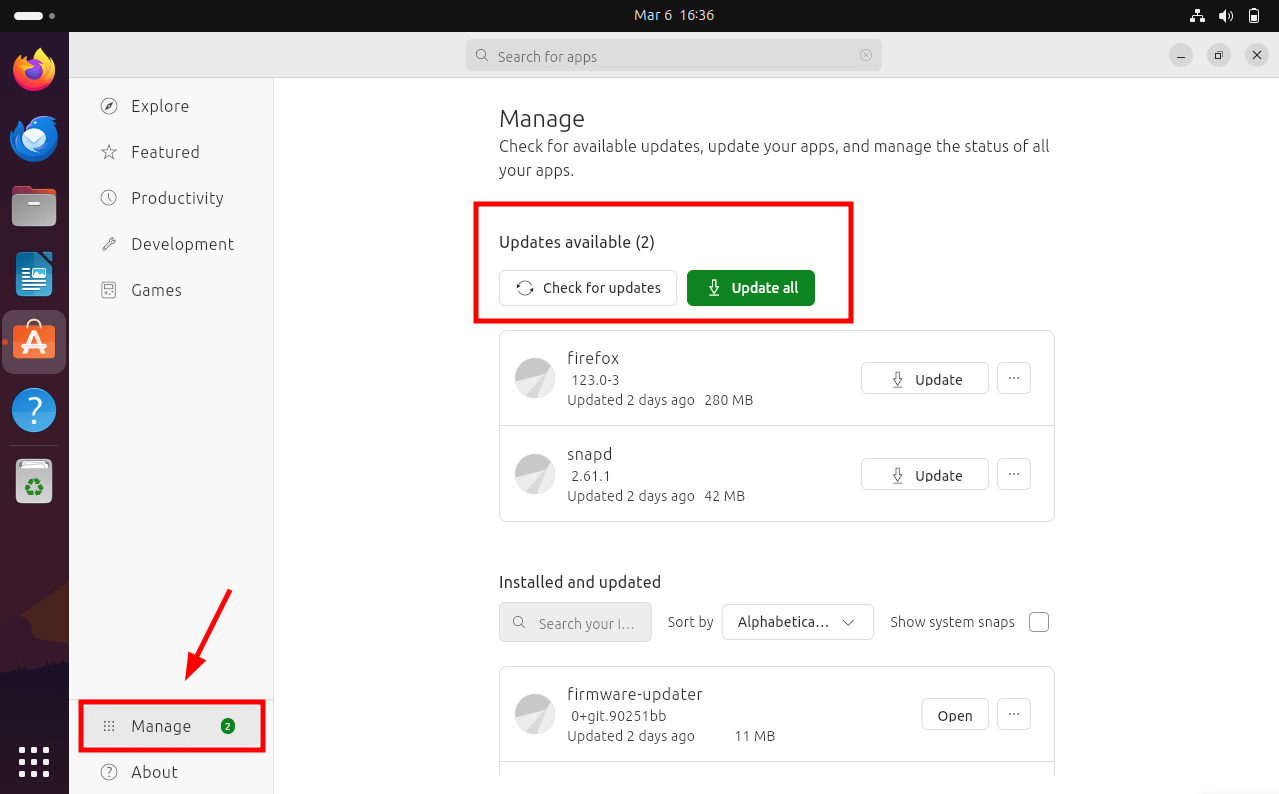The height and width of the screenshot is (794, 1279).
Task: Expand the Sort by Alphabetical dropdown
Action: (x=797, y=622)
